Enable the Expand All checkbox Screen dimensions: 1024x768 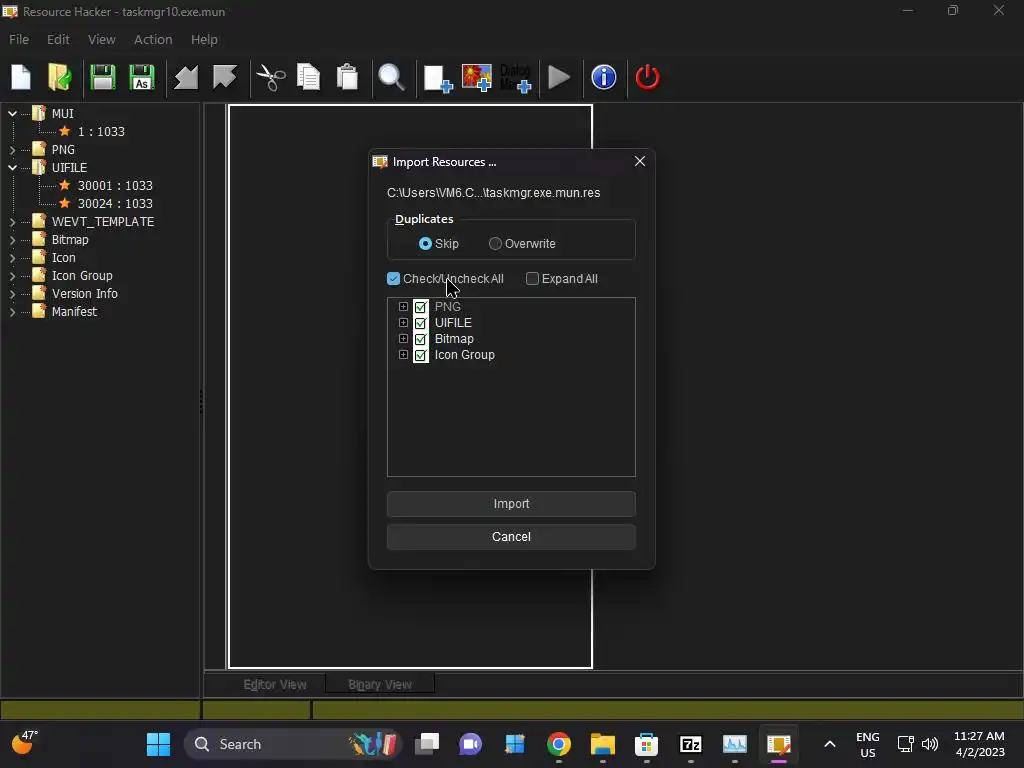point(532,279)
